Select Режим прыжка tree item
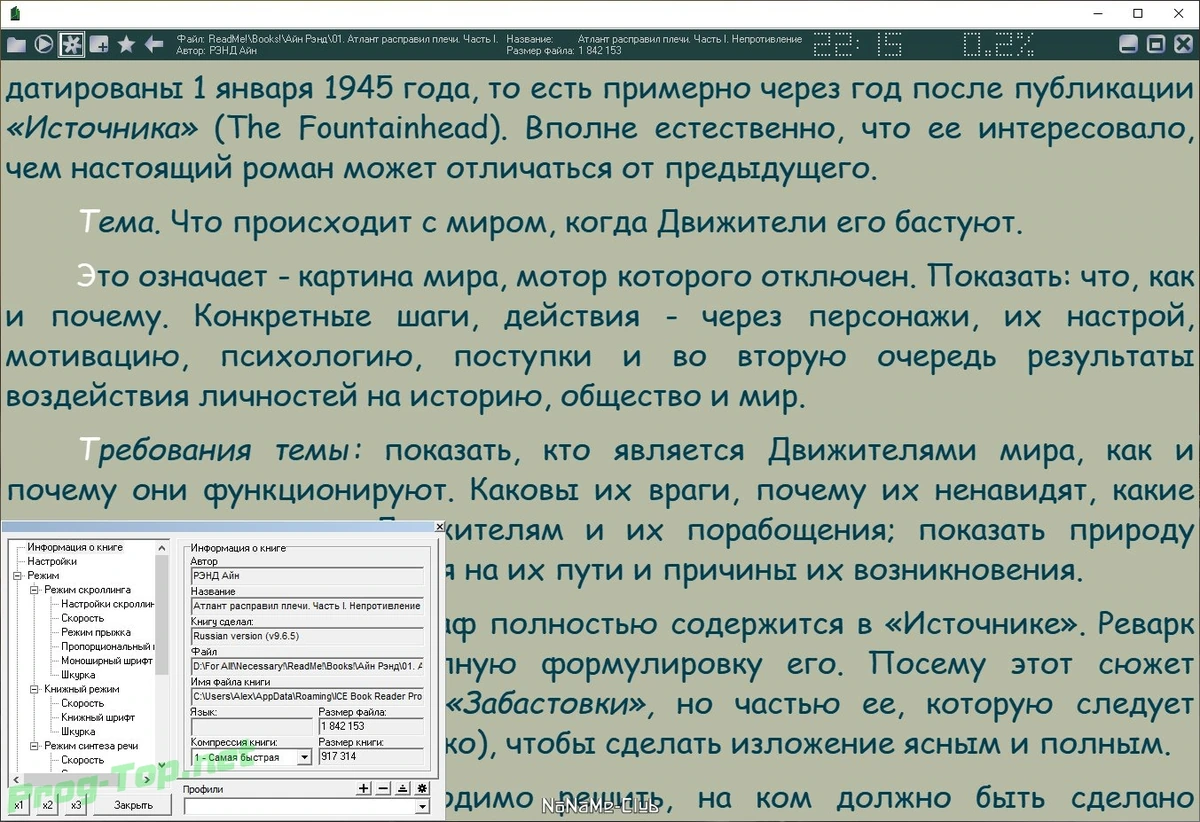The height and width of the screenshot is (822, 1200). [x=96, y=632]
